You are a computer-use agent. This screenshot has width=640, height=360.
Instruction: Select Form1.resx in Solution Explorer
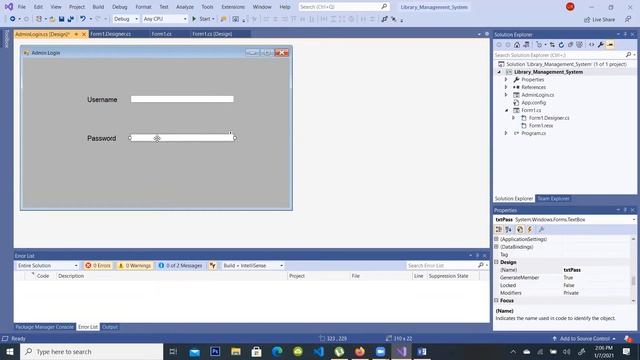541,126
